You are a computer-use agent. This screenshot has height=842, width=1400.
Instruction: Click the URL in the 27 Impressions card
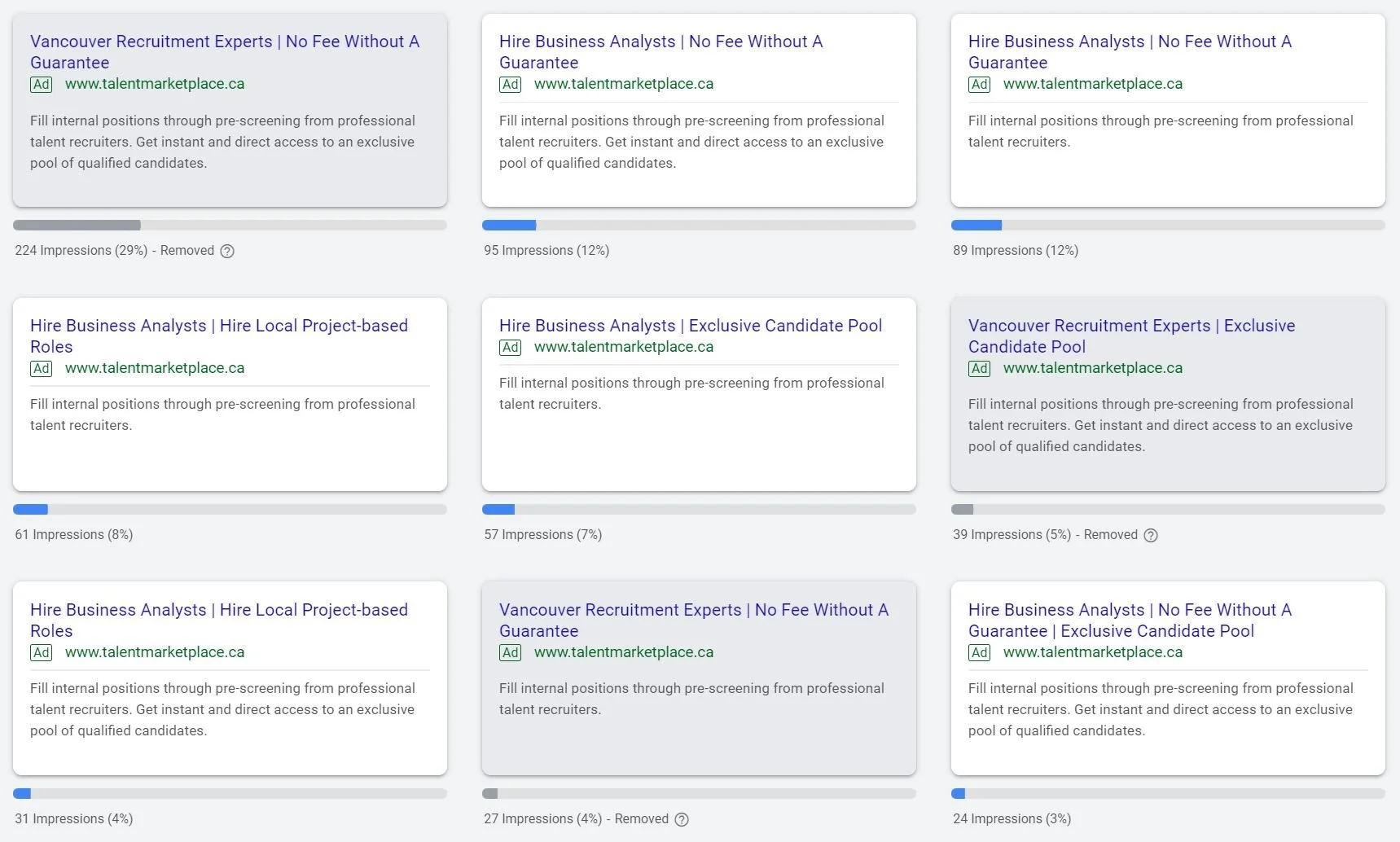point(624,652)
